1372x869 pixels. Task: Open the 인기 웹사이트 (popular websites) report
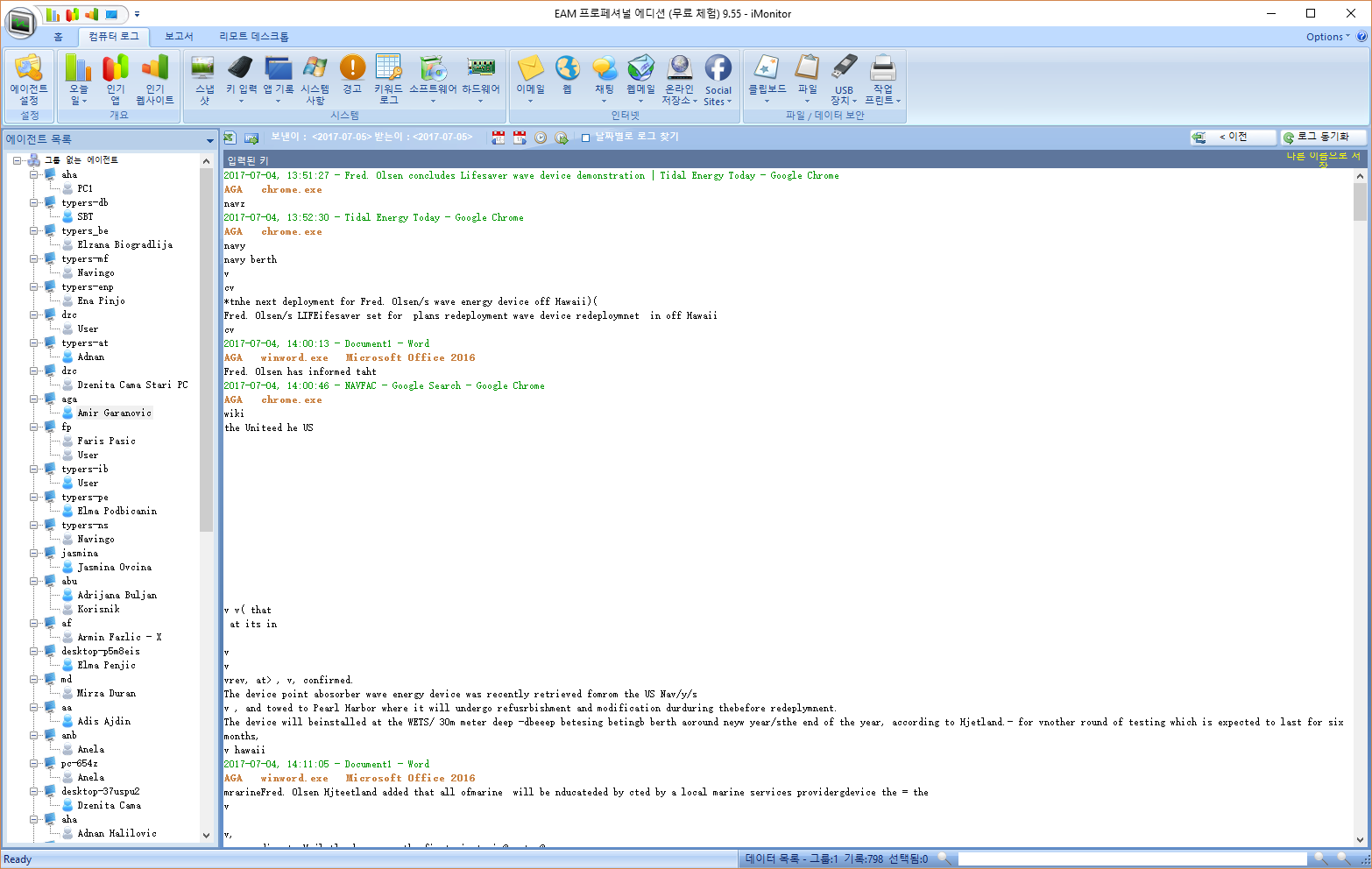tap(155, 81)
